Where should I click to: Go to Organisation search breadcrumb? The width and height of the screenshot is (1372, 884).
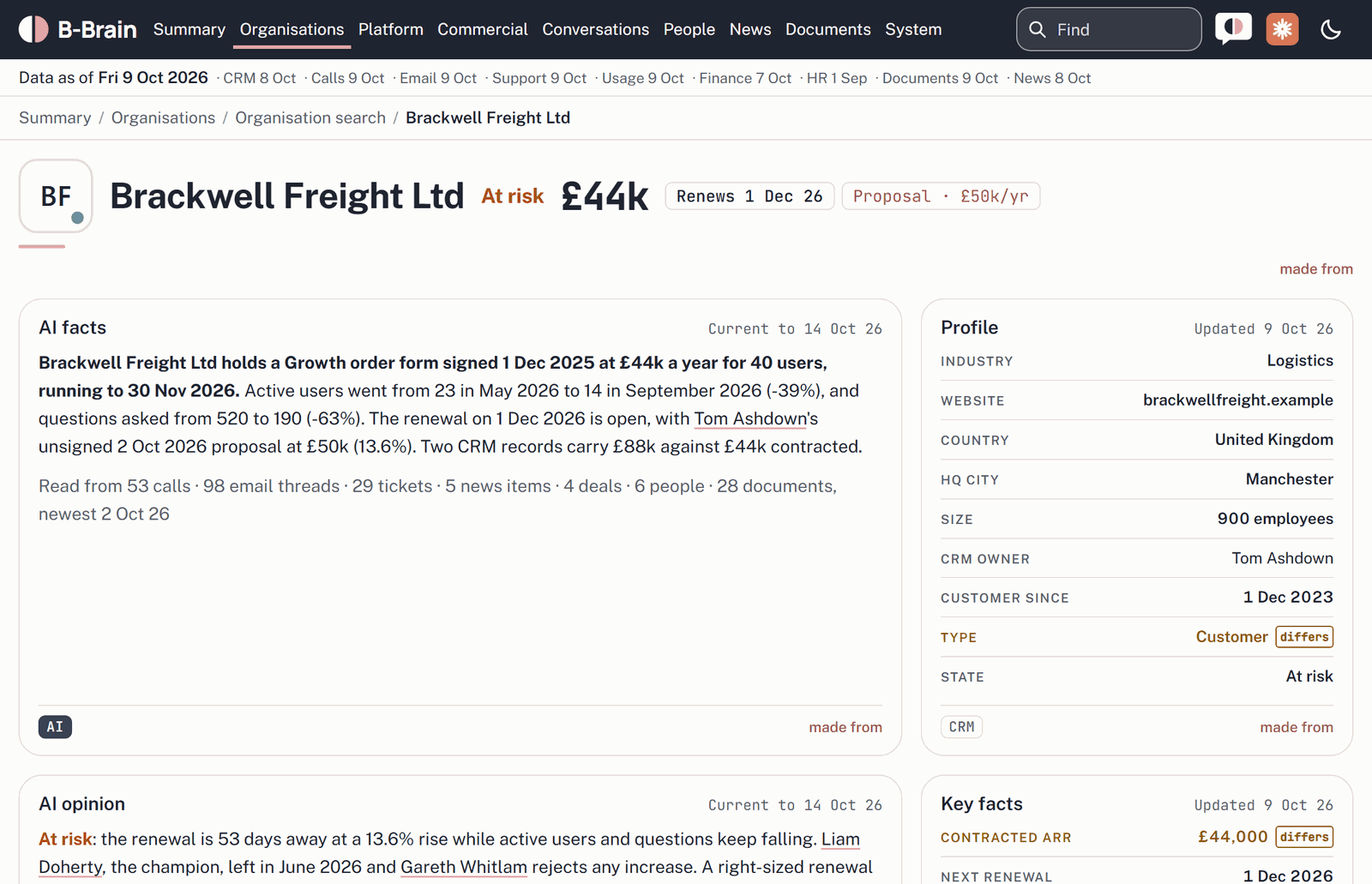click(310, 117)
